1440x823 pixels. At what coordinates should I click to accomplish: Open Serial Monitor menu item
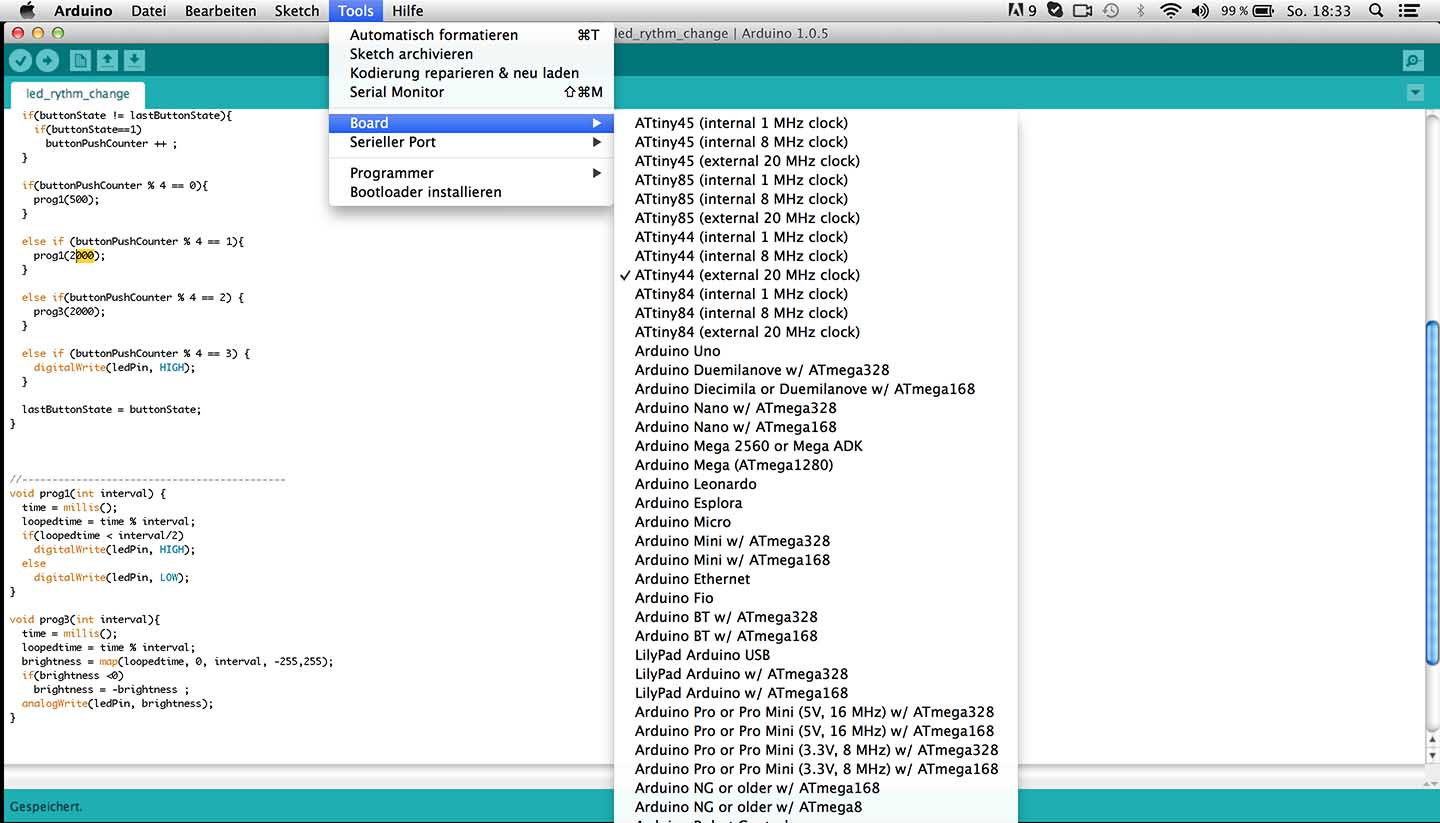coord(471,92)
